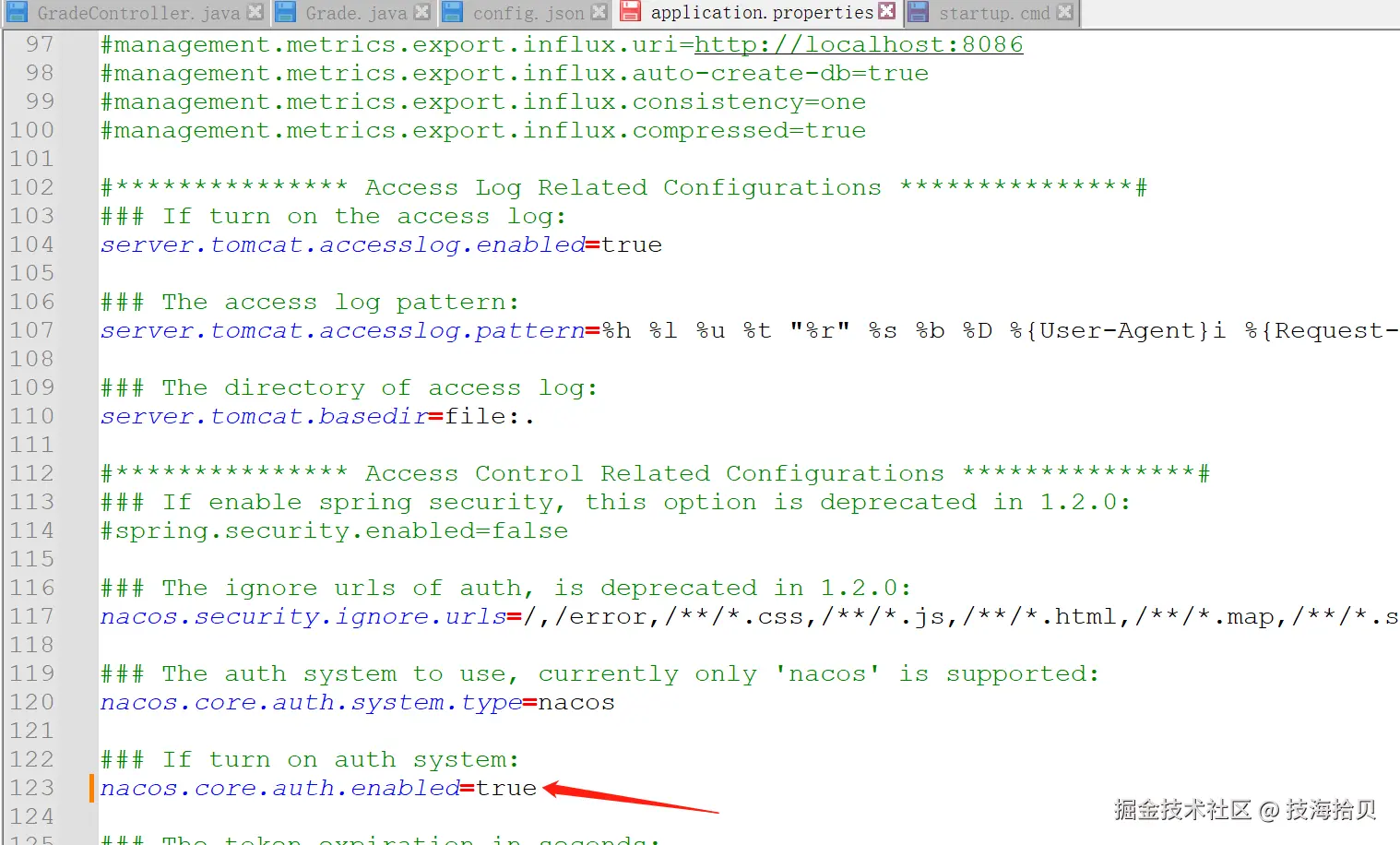1400x845 pixels.
Task: Close the Grade.java tab
Action: [x=421, y=12]
